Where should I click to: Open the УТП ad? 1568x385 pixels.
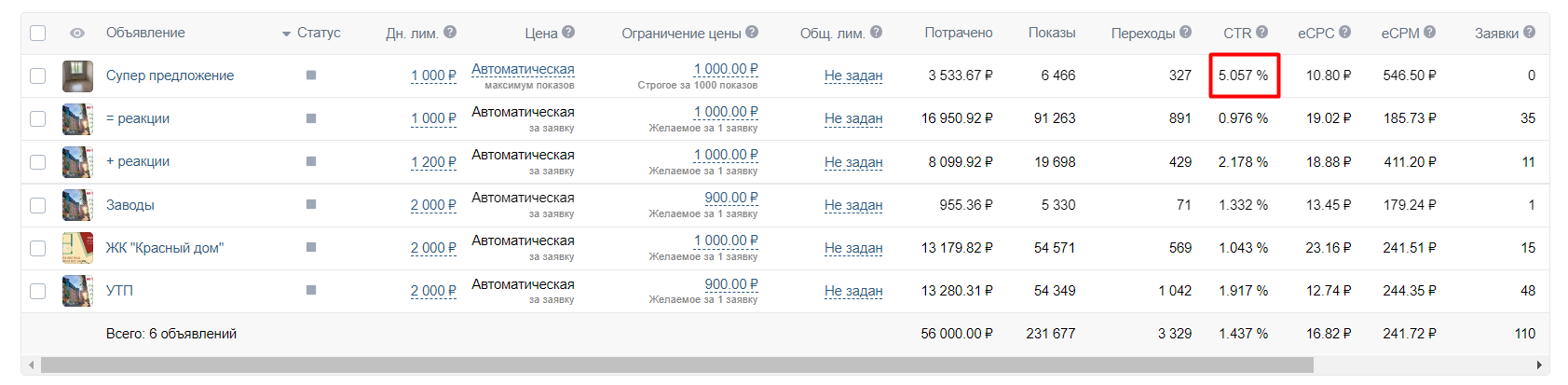tap(119, 291)
